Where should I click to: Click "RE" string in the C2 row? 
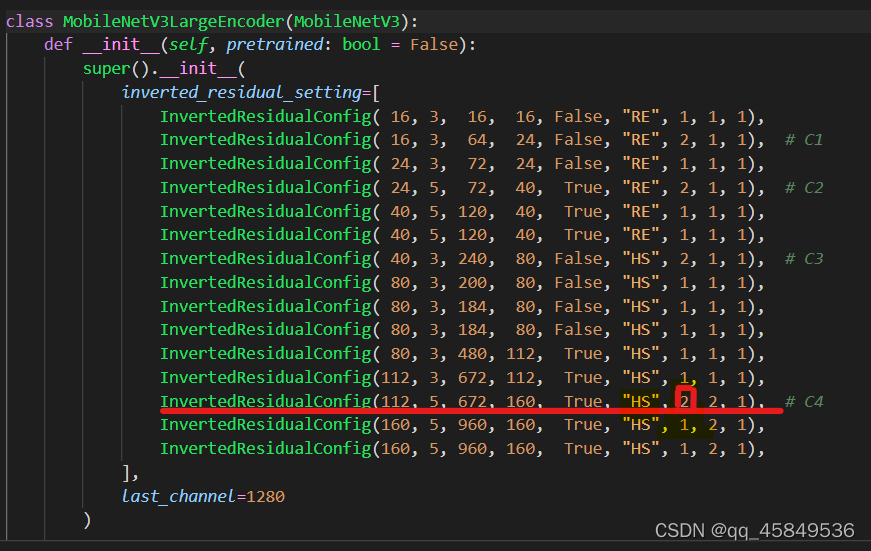tap(640, 187)
